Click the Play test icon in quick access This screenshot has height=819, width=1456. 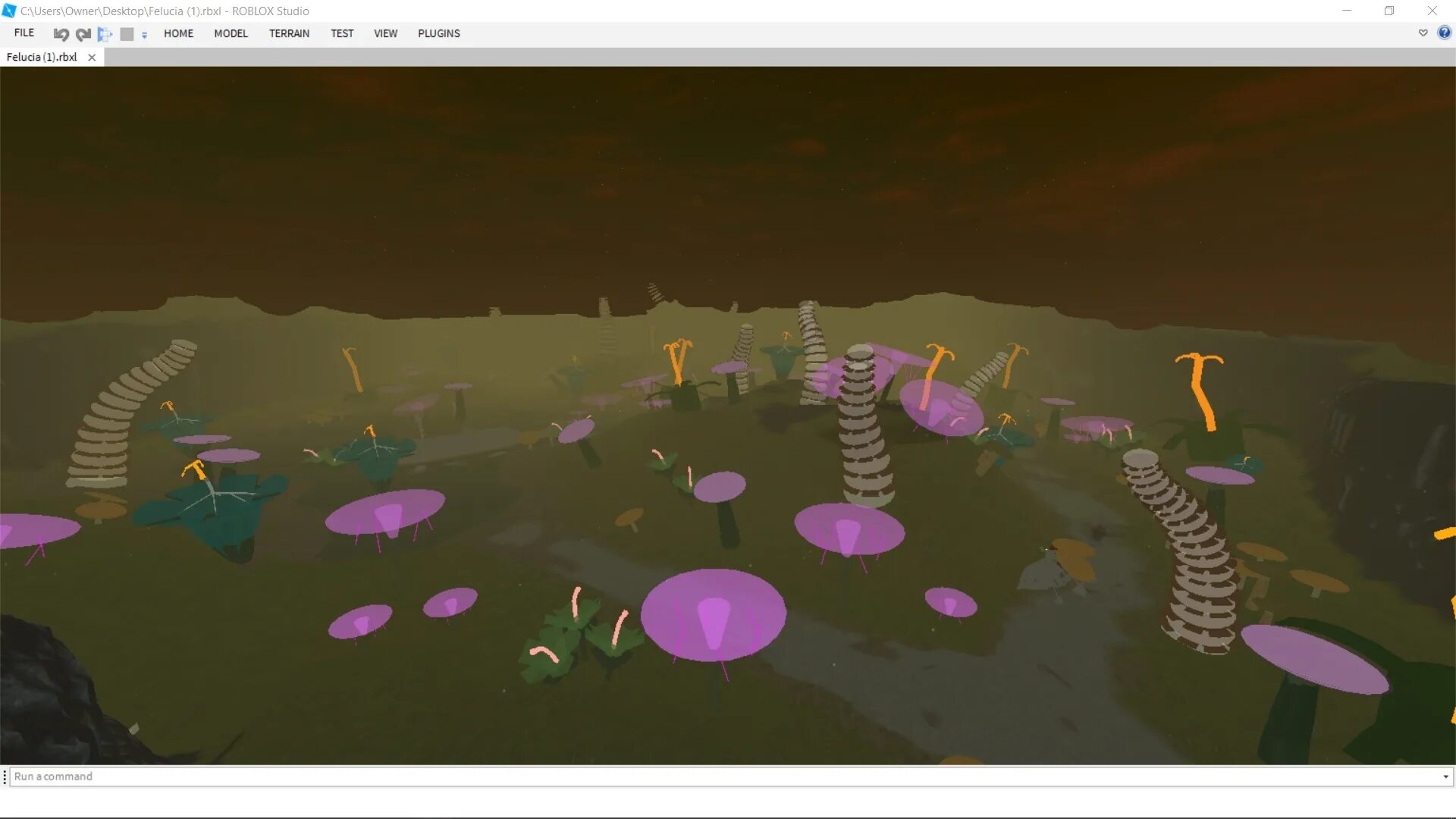pos(105,34)
